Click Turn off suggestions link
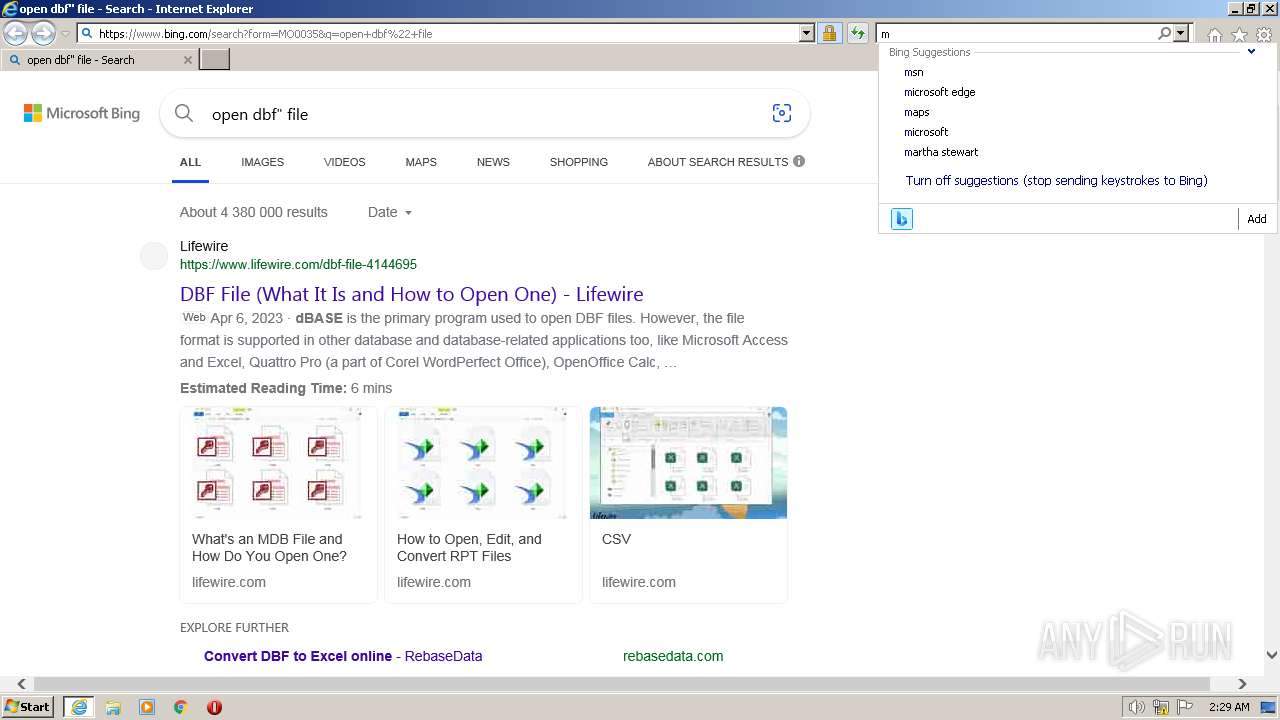 point(1056,181)
